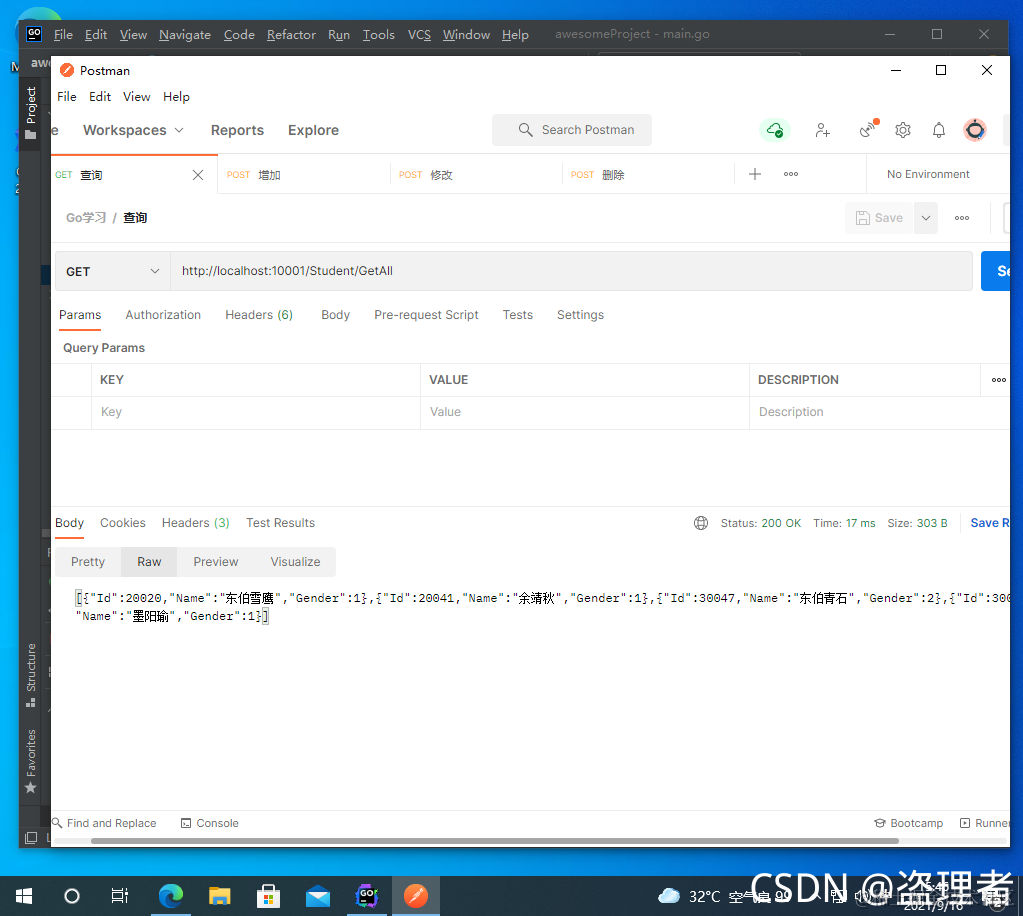
Task: Open Postman View menu
Action: pos(136,97)
